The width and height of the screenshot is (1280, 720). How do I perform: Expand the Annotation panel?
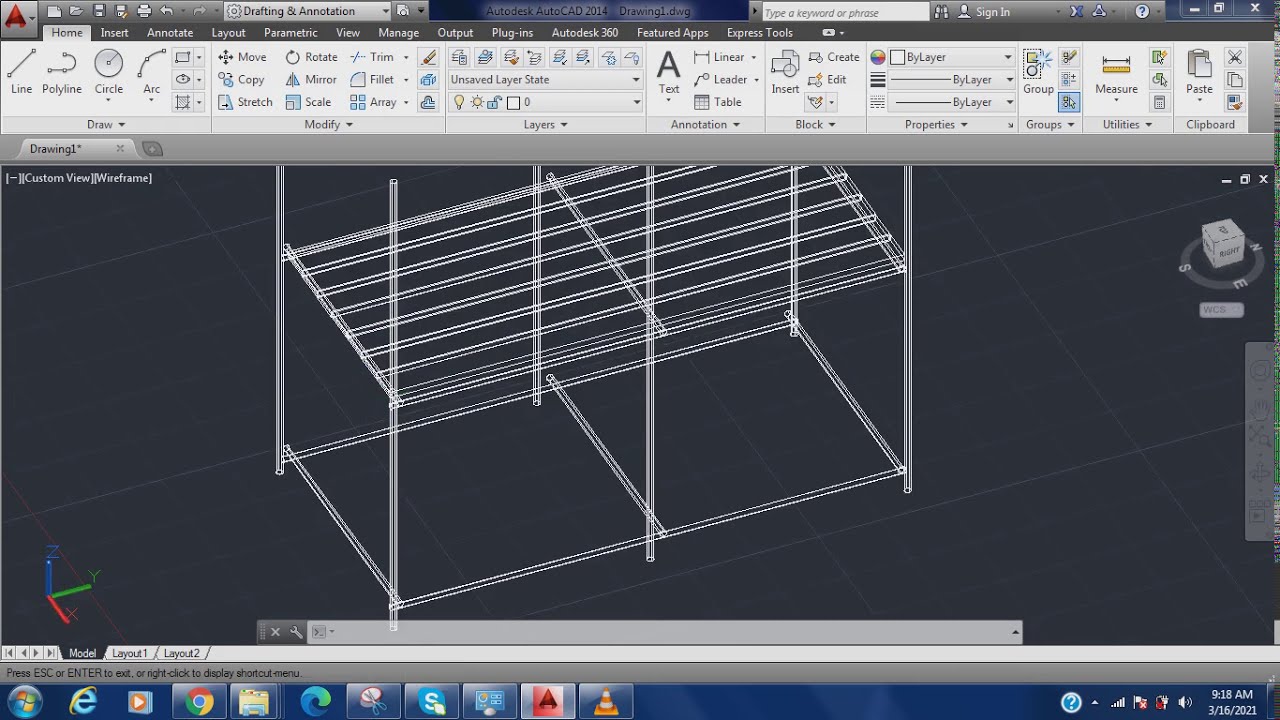[x=706, y=124]
